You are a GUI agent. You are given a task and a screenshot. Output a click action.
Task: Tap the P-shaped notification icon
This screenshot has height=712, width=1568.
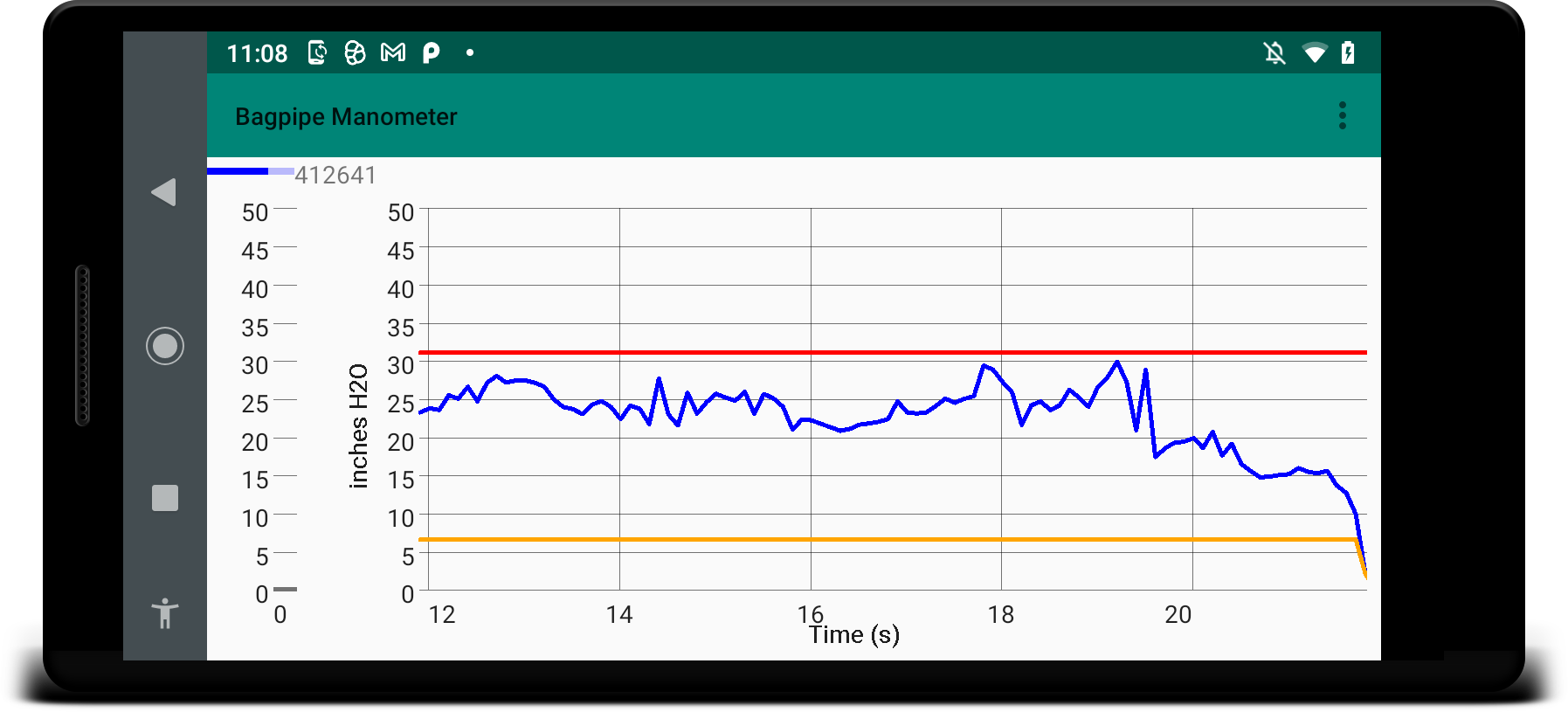[431, 53]
